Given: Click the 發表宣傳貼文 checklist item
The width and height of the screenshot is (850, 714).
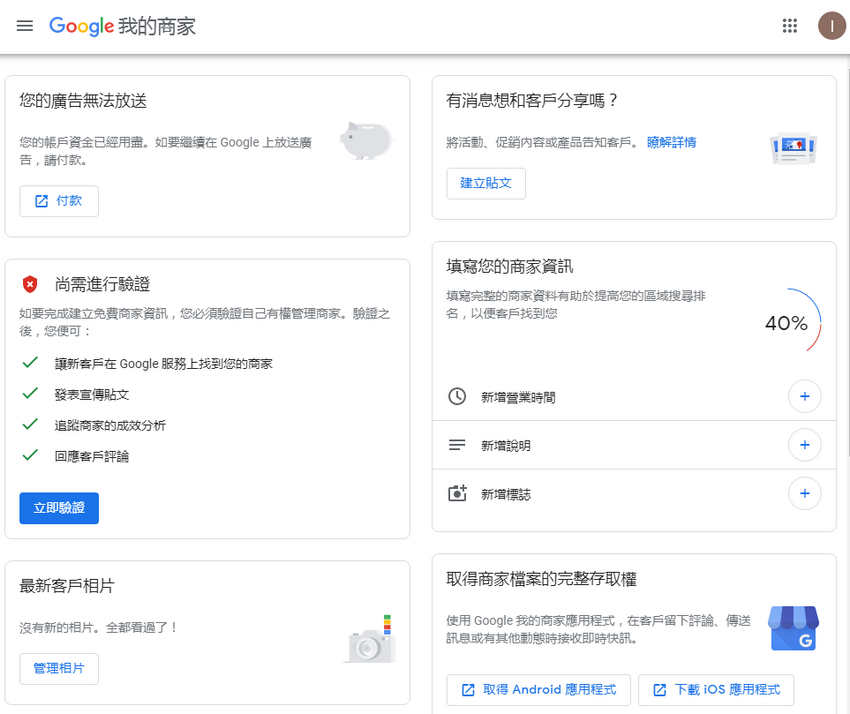Looking at the screenshot, I should [92, 395].
